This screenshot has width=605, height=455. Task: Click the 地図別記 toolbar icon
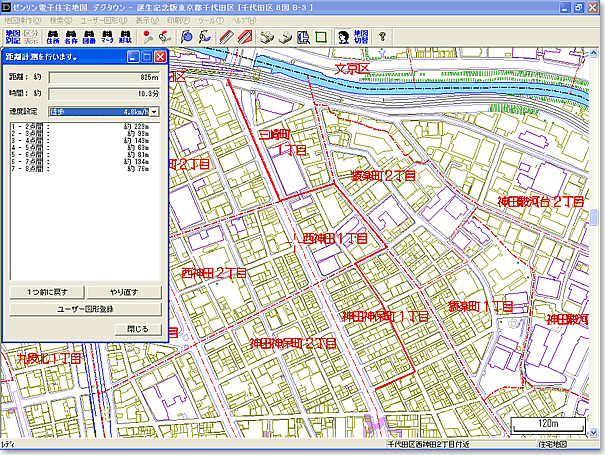(x=13, y=37)
